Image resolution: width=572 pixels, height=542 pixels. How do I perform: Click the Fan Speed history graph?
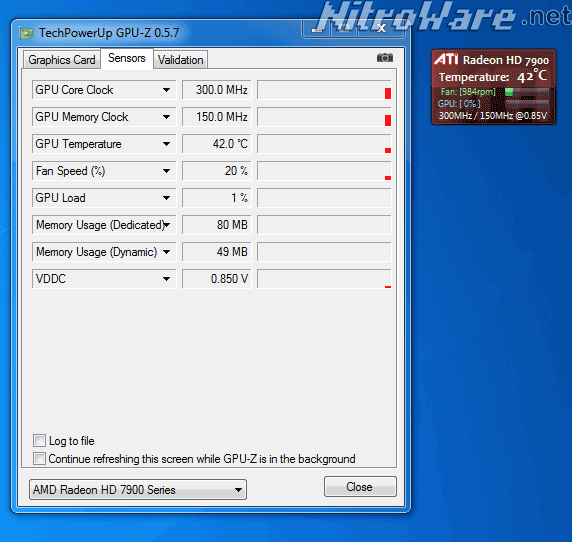(x=324, y=171)
